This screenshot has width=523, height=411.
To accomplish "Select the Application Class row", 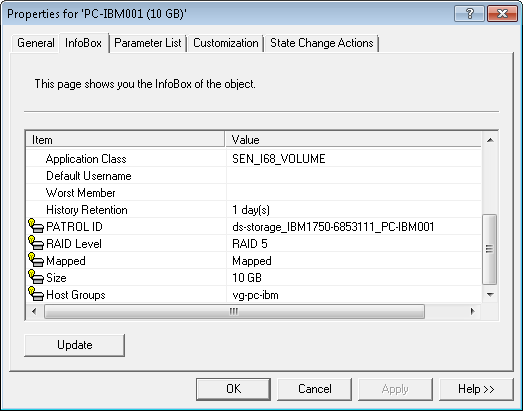I will tap(253, 158).
